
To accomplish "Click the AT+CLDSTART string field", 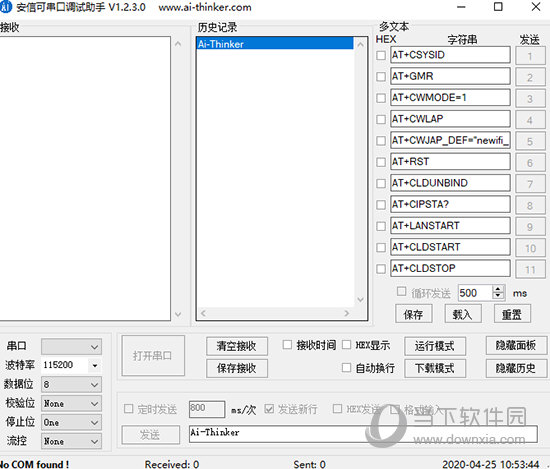I will tap(450, 247).
